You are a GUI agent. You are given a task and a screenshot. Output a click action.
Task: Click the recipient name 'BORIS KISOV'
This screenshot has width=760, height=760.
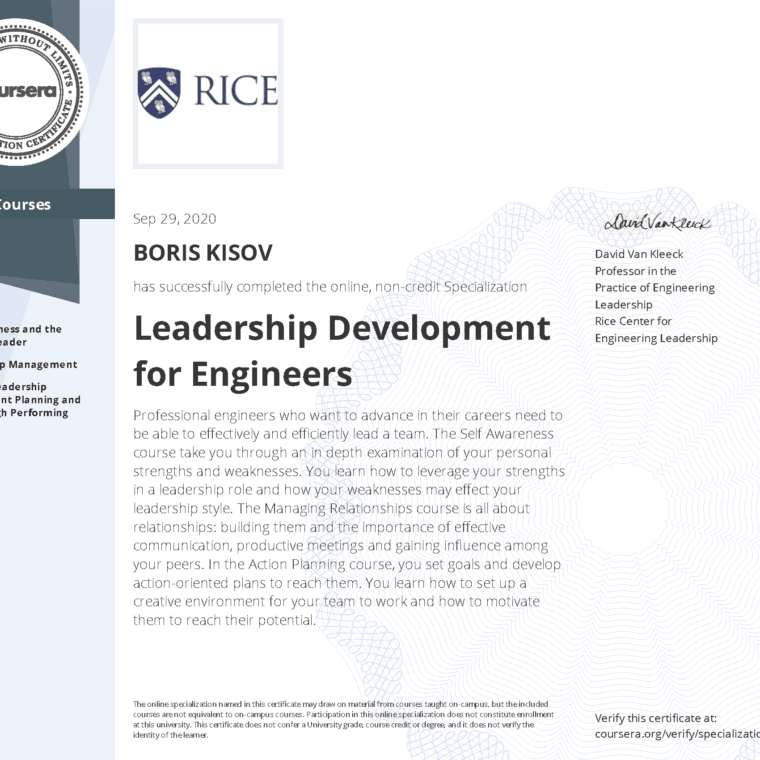203,253
